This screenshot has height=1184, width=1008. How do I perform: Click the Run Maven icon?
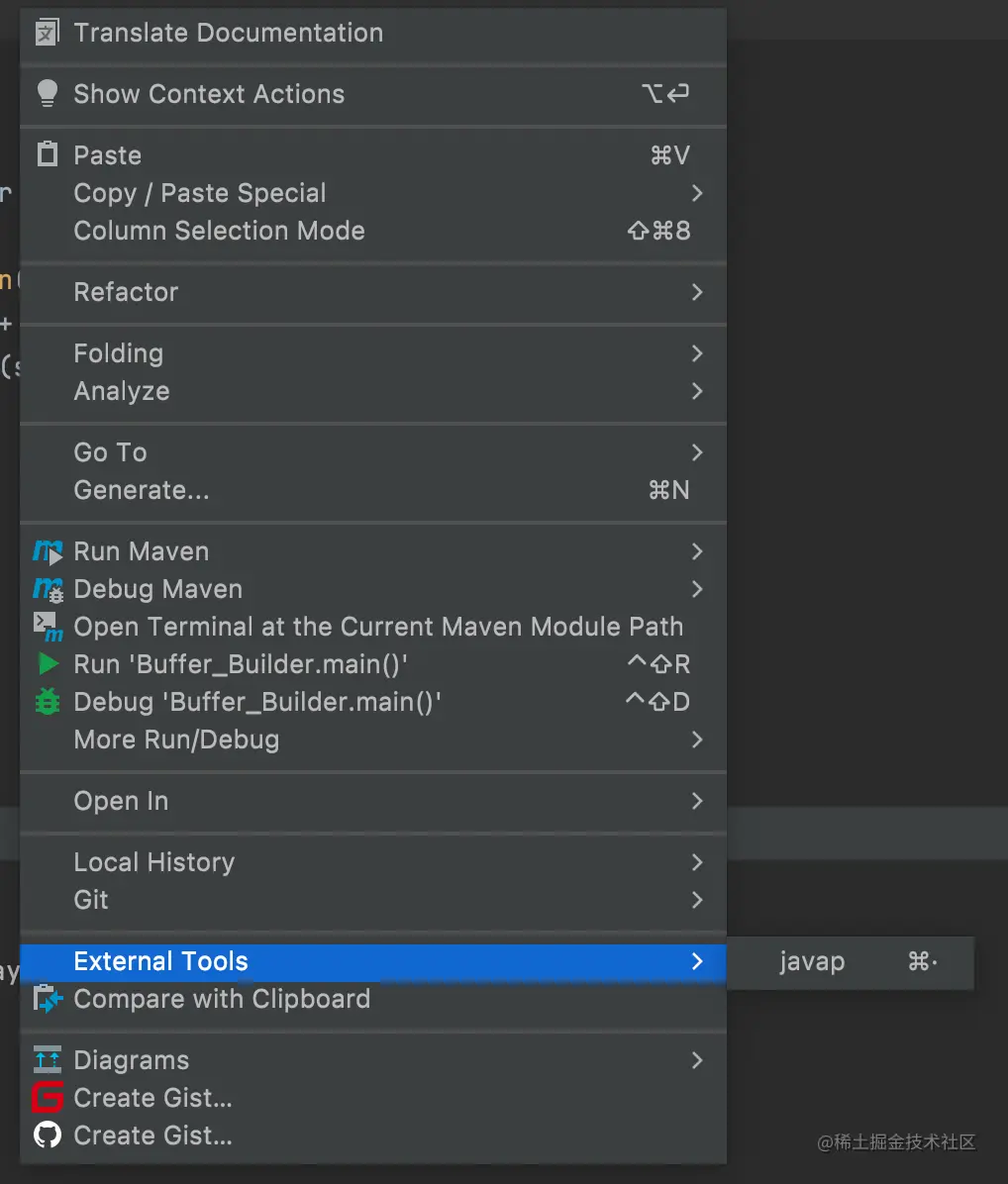point(48,551)
